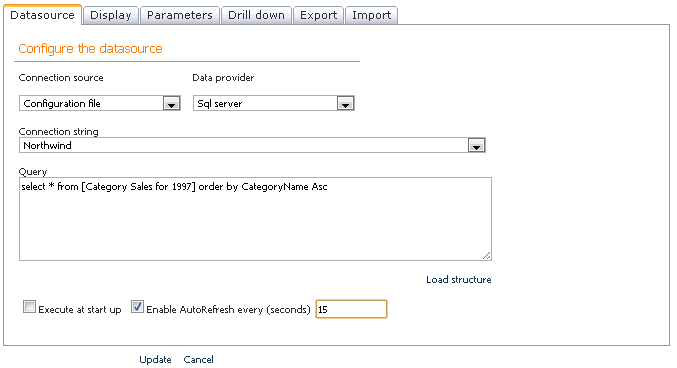Select the Export tab
The width and height of the screenshot is (677, 368).
pos(319,16)
